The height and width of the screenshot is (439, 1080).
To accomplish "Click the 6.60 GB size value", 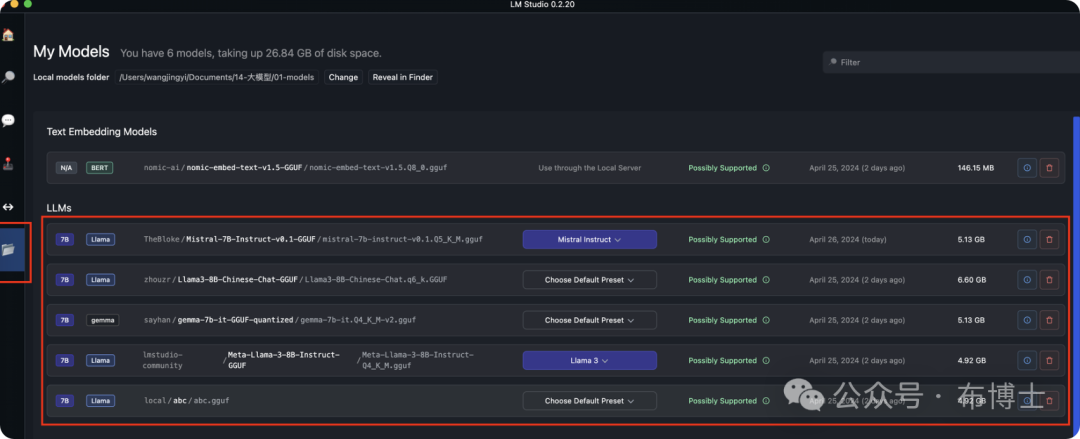I will point(972,280).
